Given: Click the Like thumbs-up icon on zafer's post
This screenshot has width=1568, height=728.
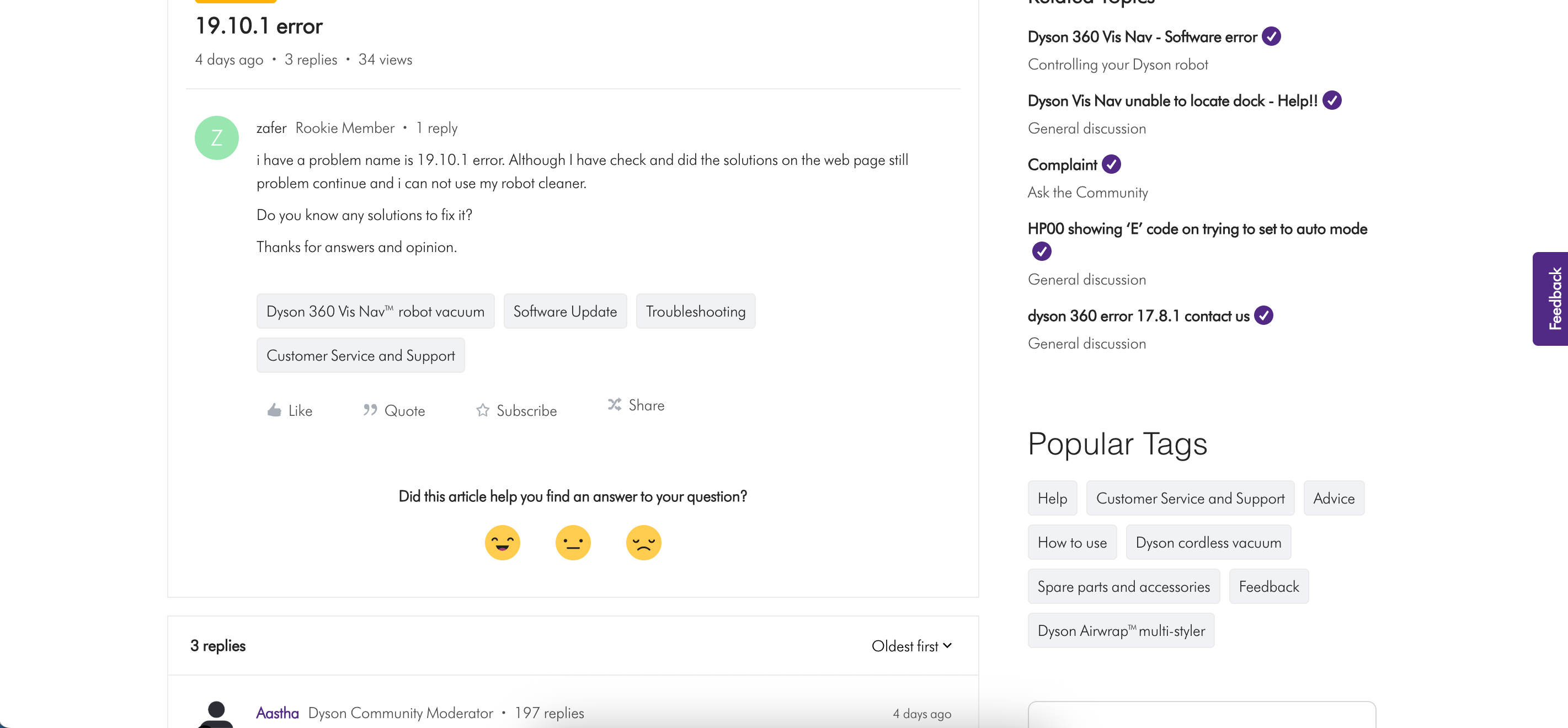Looking at the screenshot, I should click(x=275, y=409).
